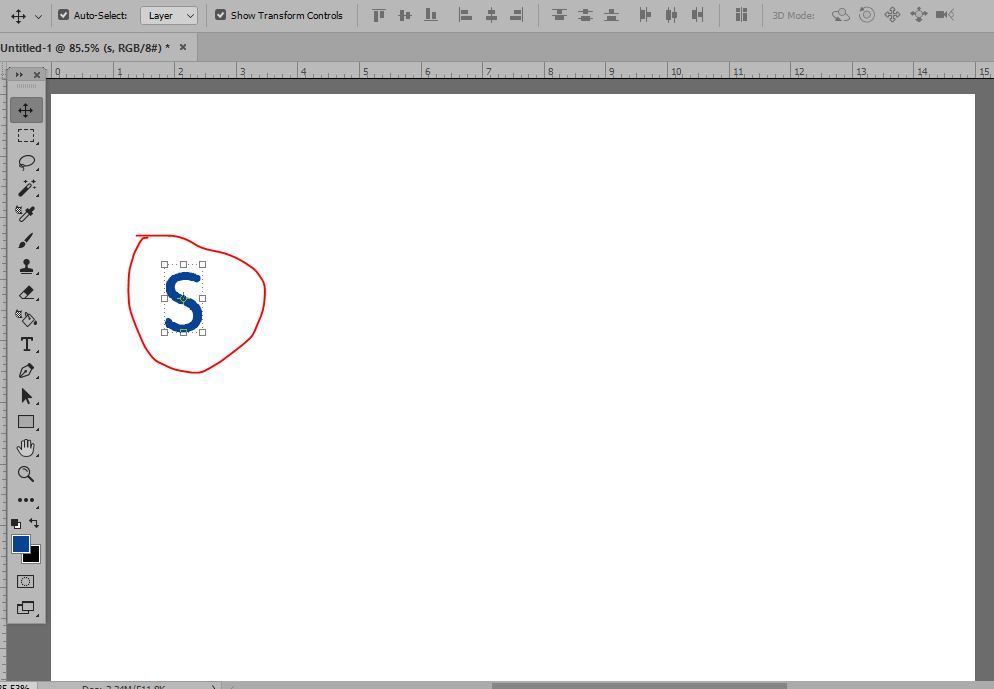Select the Brush tool
This screenshot has width=994, height=689.
point(26,241)
